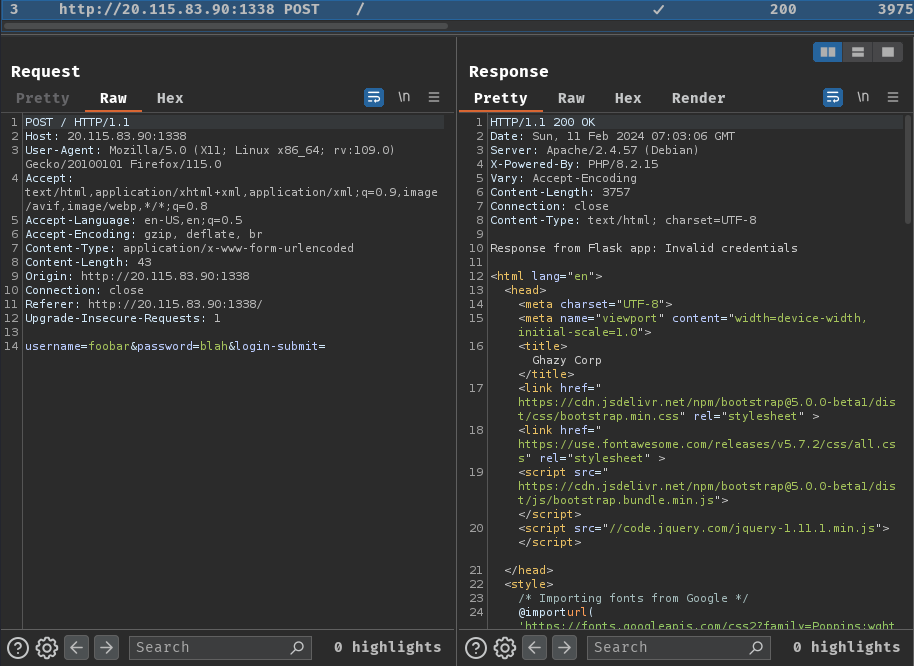The image size is (914, 666).
Task: Open search settings gear under Request panel
Action: pyautogui.click(x=47, y=647)
